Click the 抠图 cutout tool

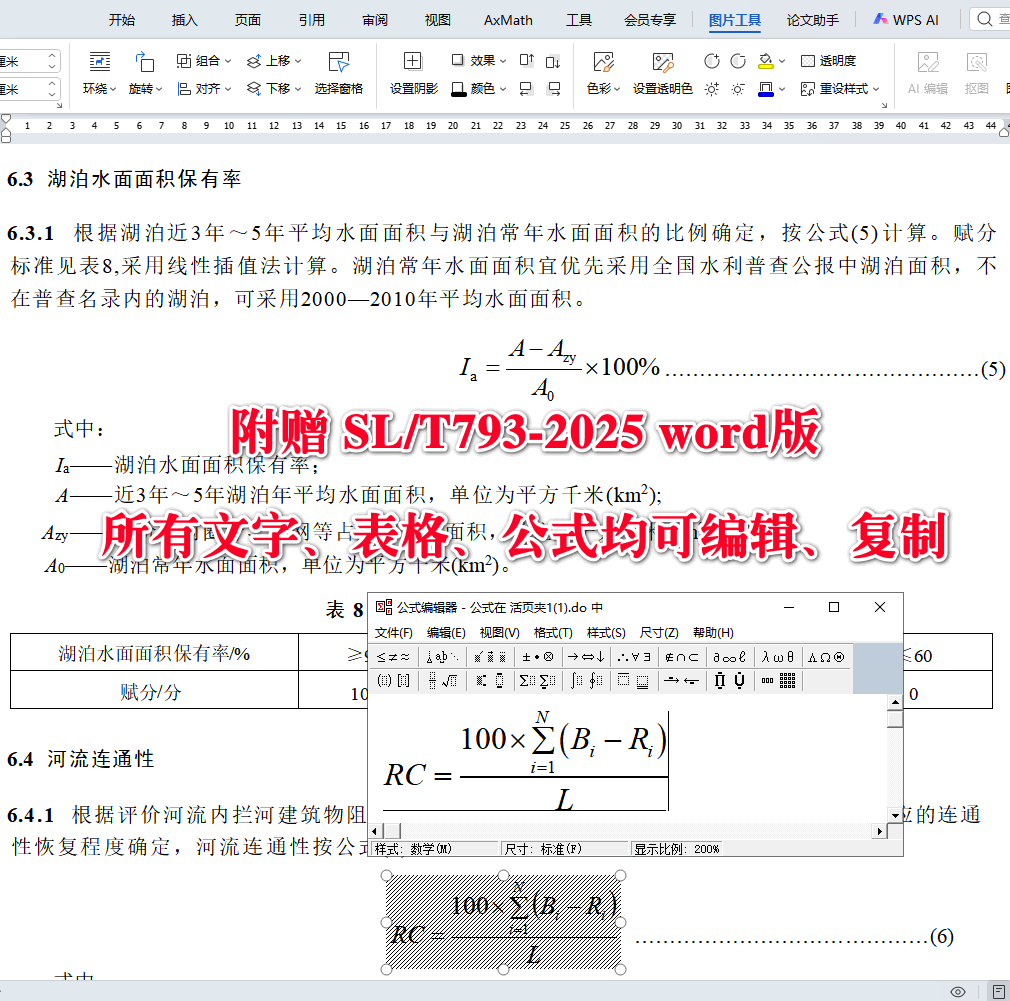(977, 73)
